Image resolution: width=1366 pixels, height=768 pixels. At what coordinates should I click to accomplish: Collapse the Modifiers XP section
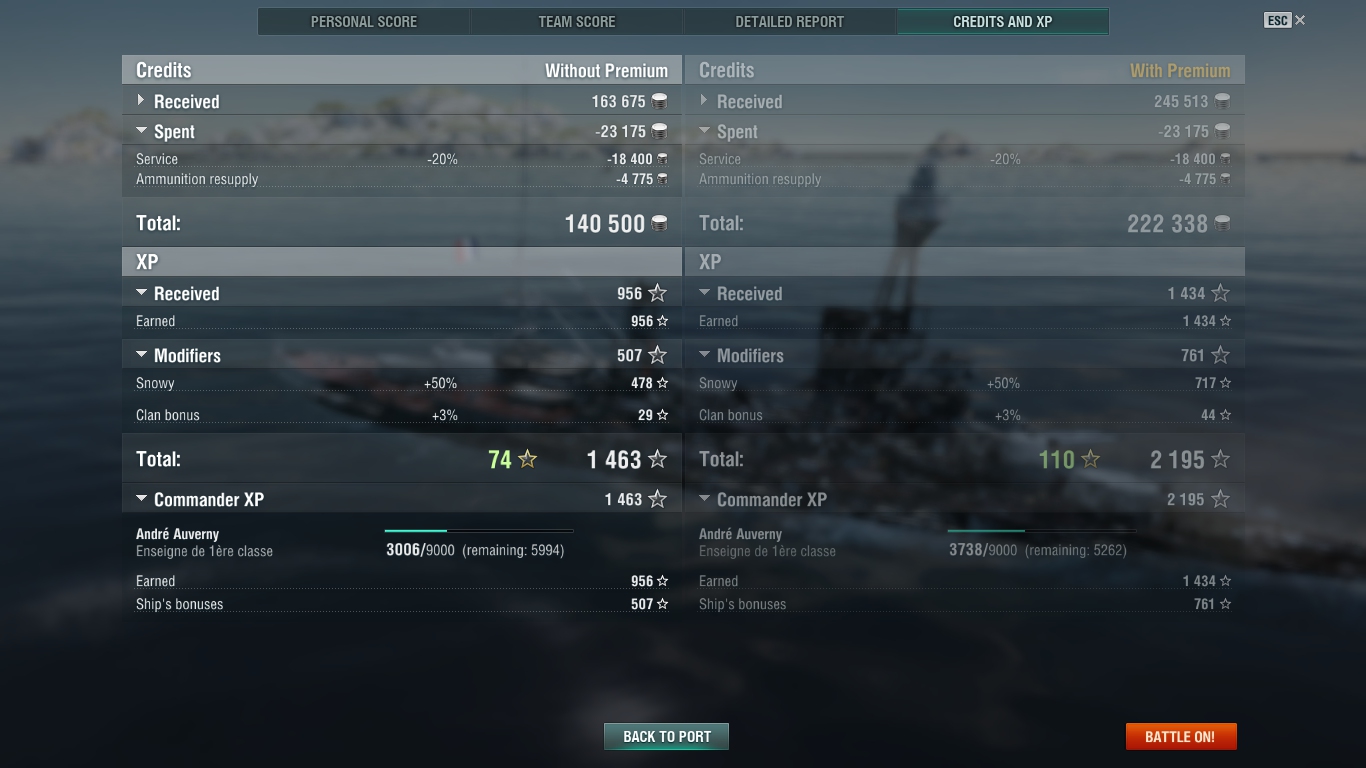tap(141, 355)
